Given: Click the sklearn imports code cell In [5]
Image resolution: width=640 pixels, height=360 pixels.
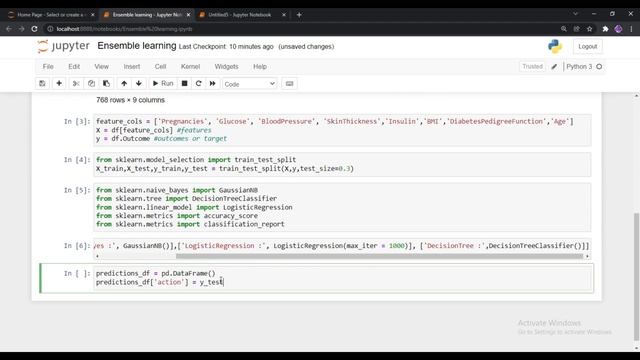Looking at the screenshot, I should click(342, 207).
